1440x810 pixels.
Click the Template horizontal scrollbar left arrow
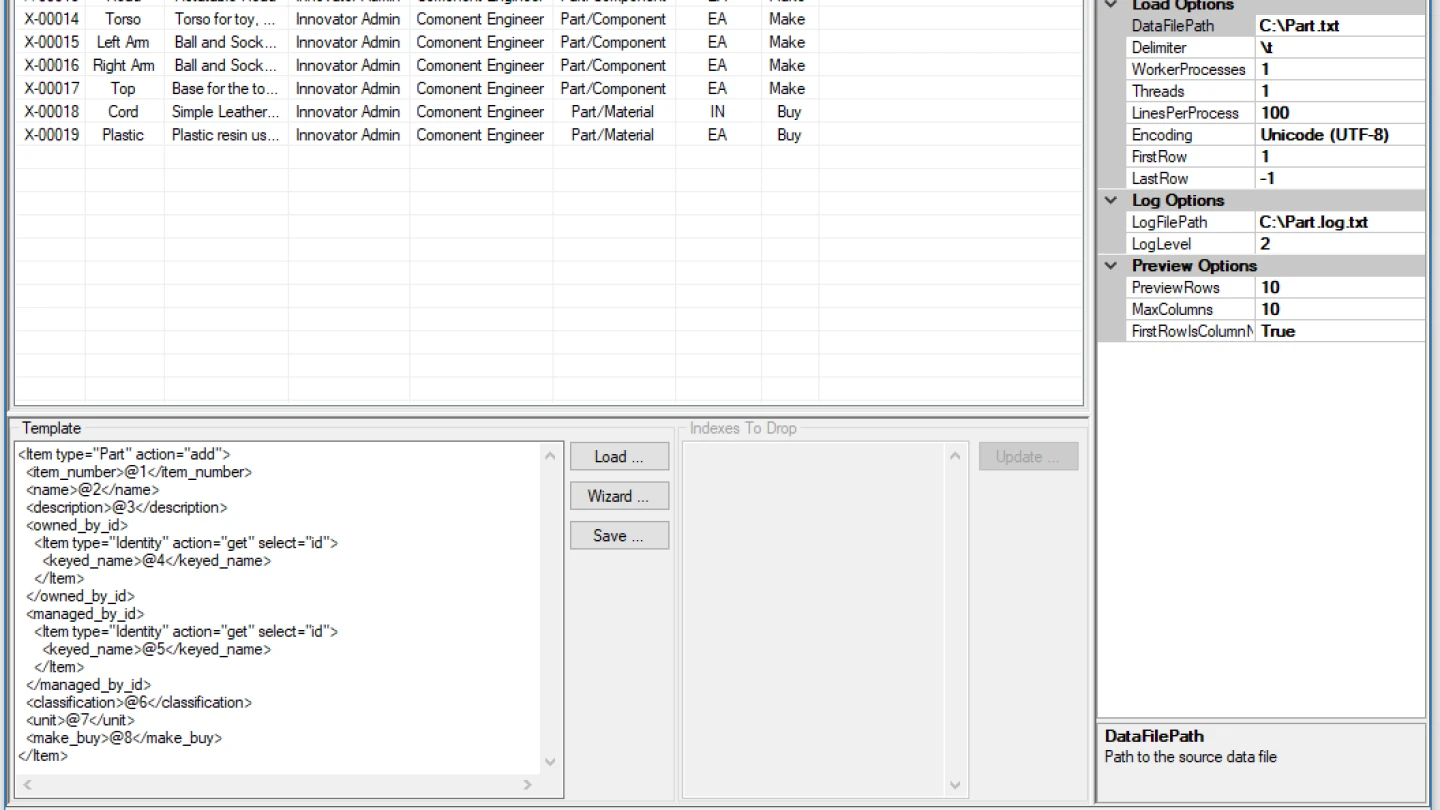[x=27, y=785]
